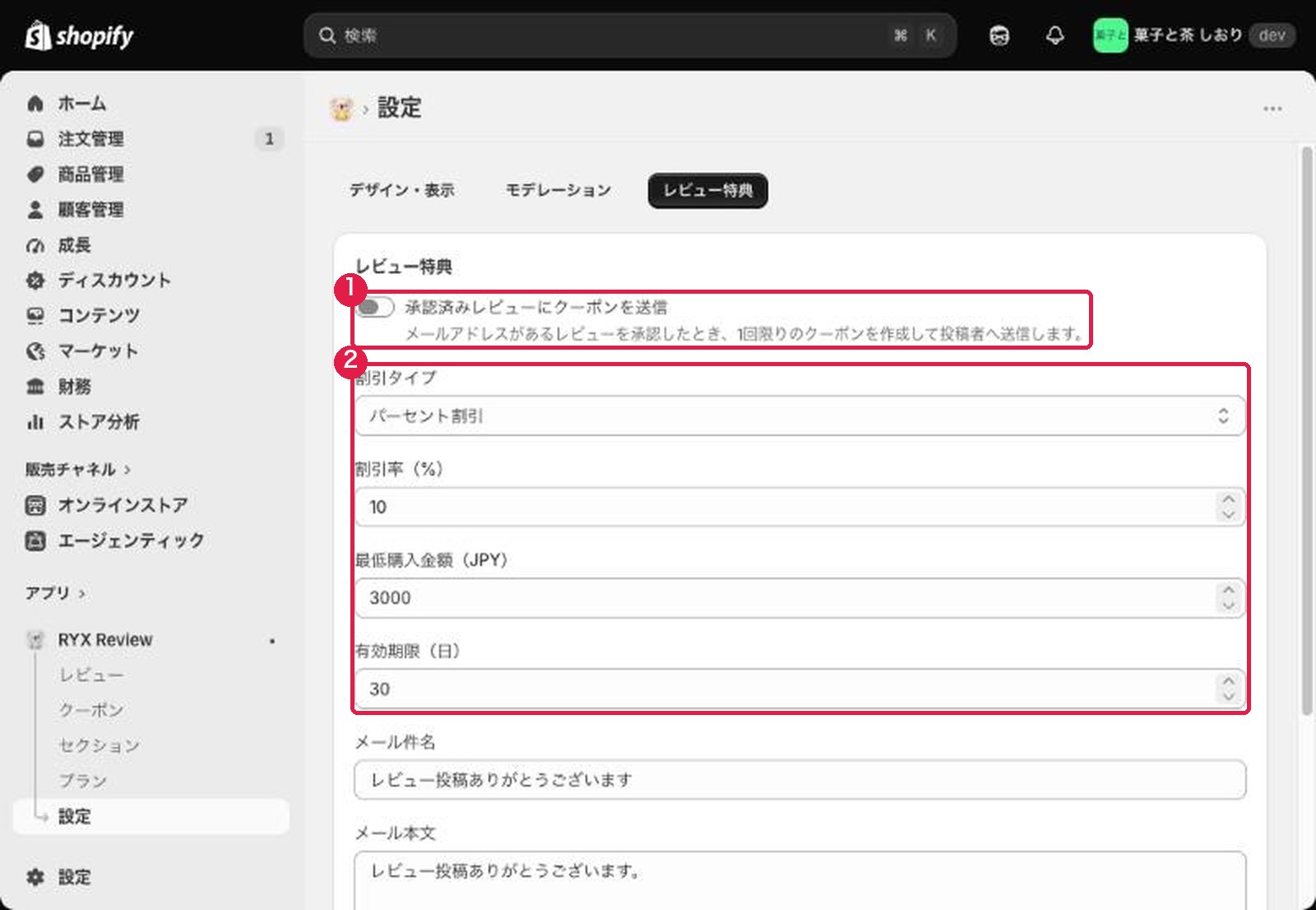
Task: Increase 最低購入金額 with up arrow
Action: (x=1228, y=590)
